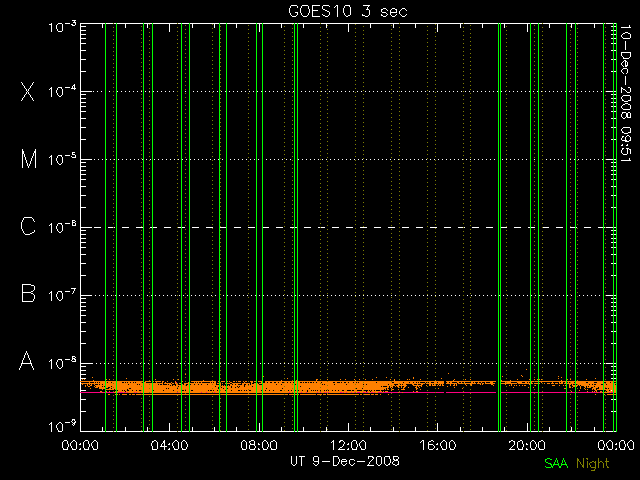
Task: Click the 10⁻⁴ y-axis tick label
Action: pos(62,91)
